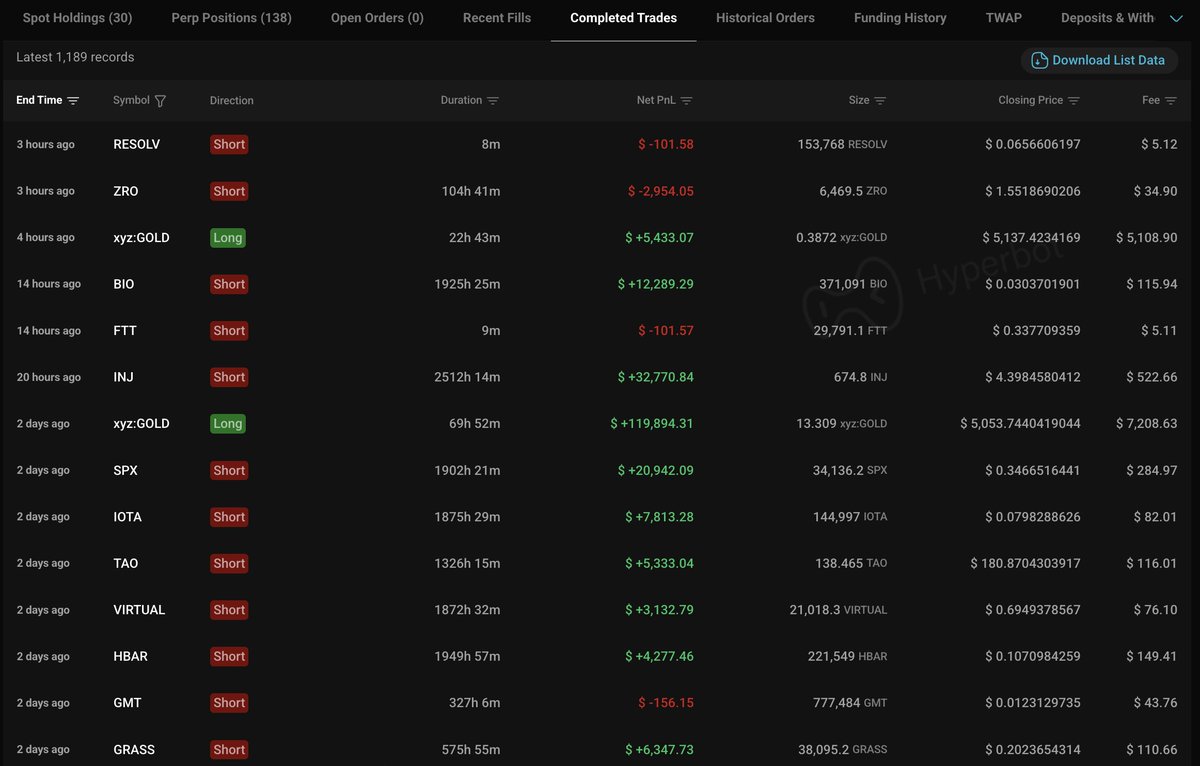Viewport: 1200px width, 766px height.
Task: Sort trades by Duration icon
Action: point(493,101)
